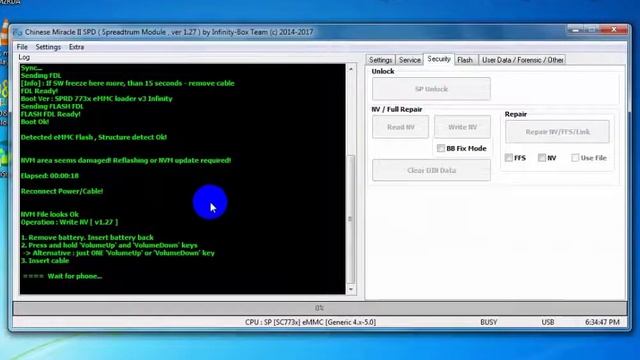Click the 6:34:47 PM clock in status bar

point(602,322)
